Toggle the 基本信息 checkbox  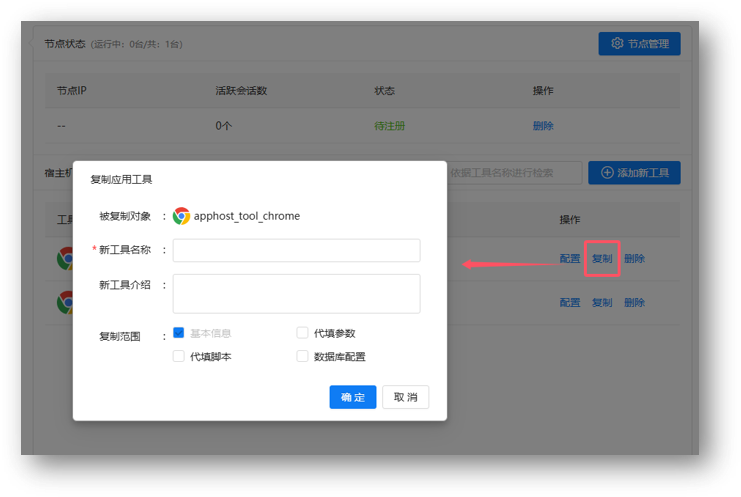pos(179,333)
